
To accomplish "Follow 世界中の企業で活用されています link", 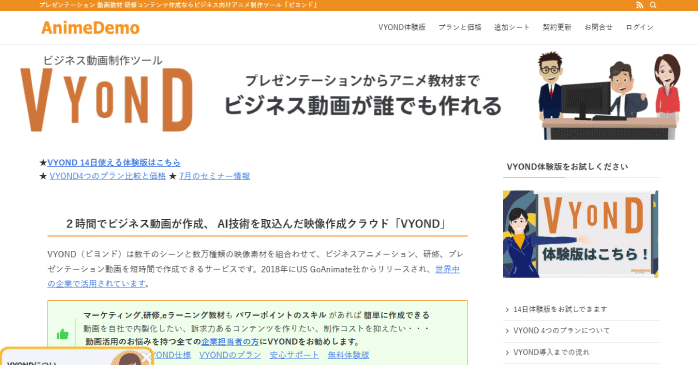I will pyautogui.click(x=447, y=269).
